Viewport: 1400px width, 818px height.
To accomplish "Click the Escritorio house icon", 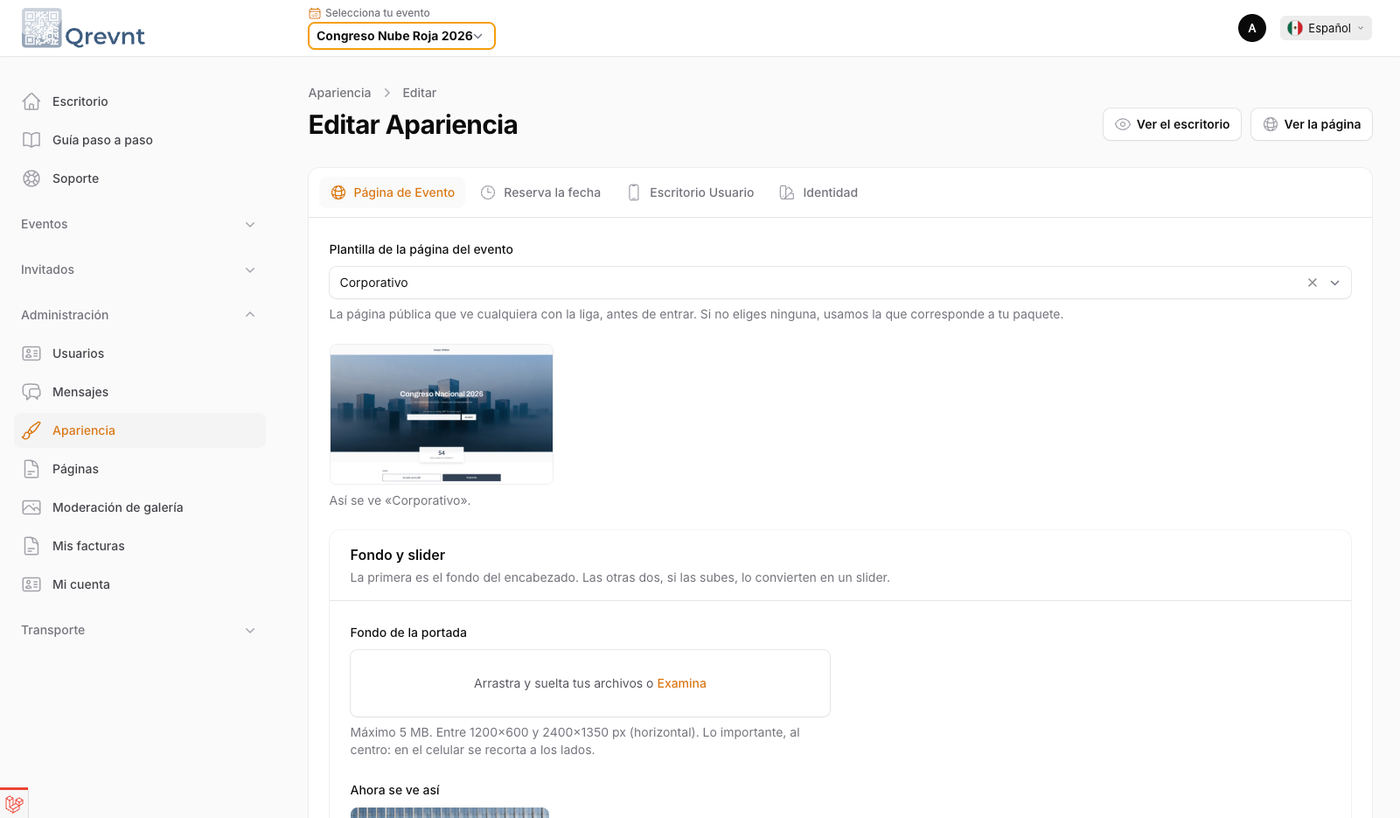I will (x=32, y=101).
